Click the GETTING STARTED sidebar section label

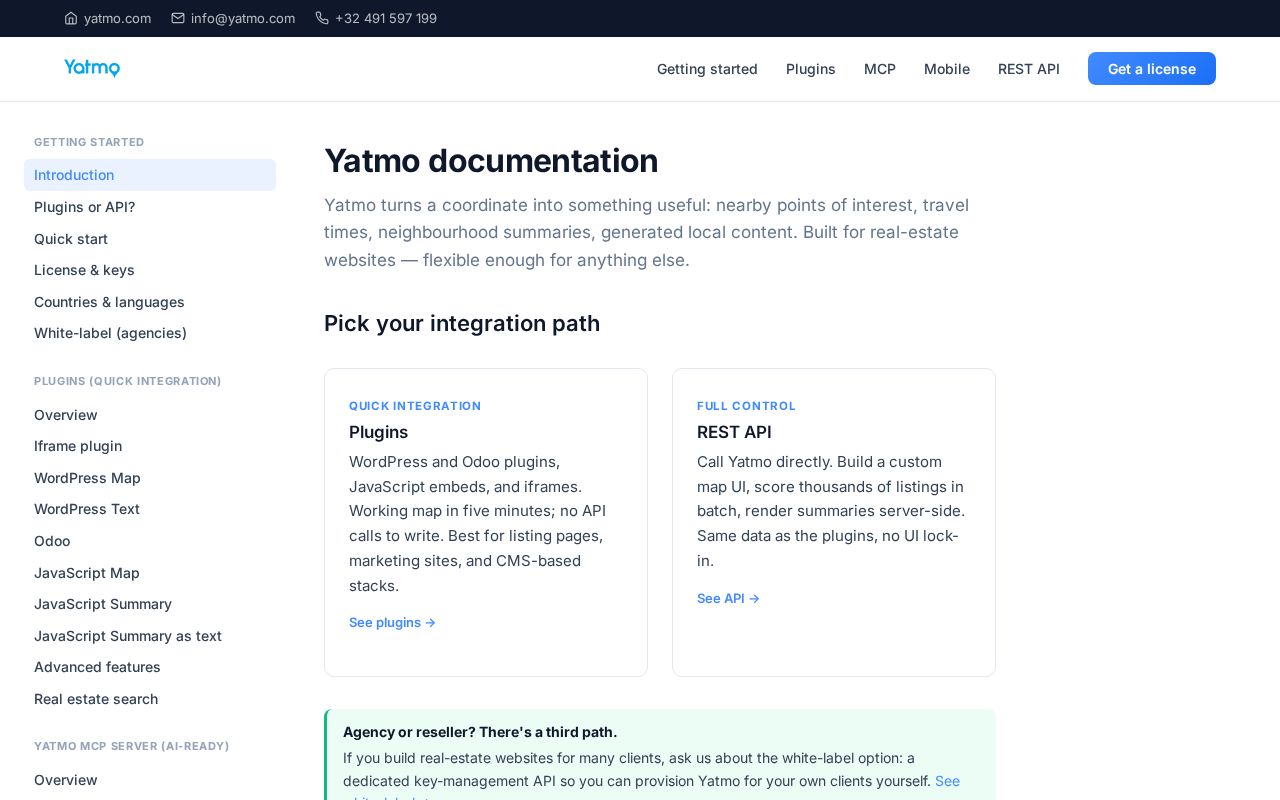89,142
